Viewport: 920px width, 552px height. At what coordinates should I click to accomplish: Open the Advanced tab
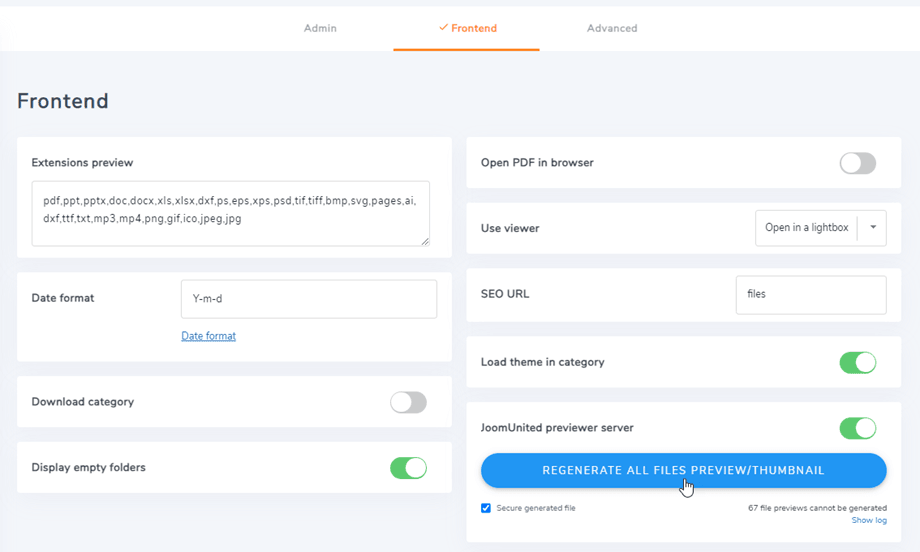(612, 28)
